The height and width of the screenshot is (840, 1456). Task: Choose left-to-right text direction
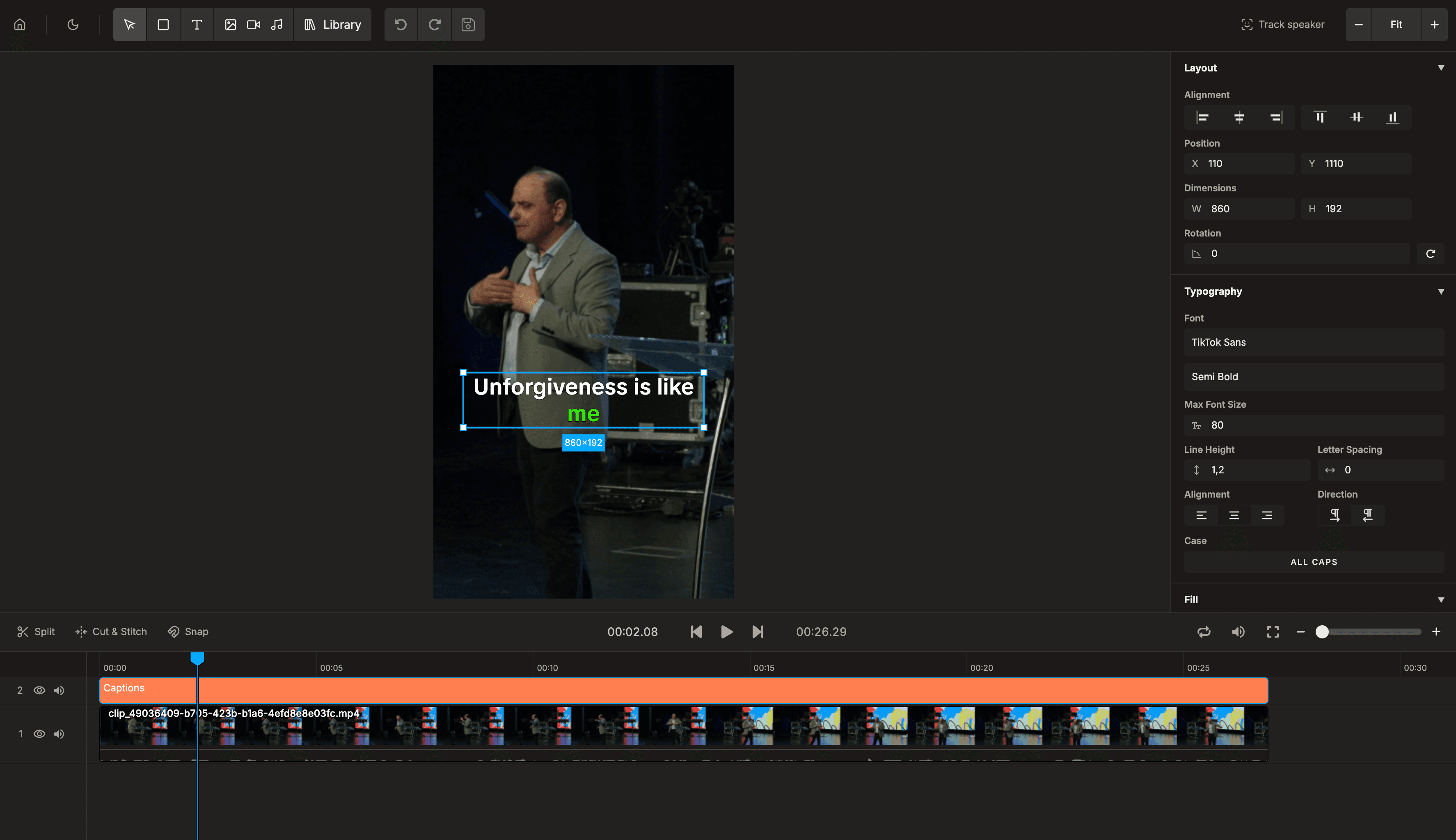pos(1335,515)
